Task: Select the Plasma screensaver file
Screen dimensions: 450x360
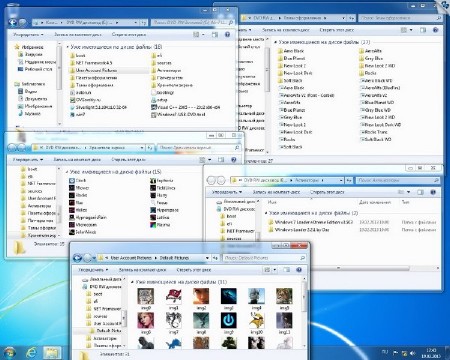Action: point(160,225)
